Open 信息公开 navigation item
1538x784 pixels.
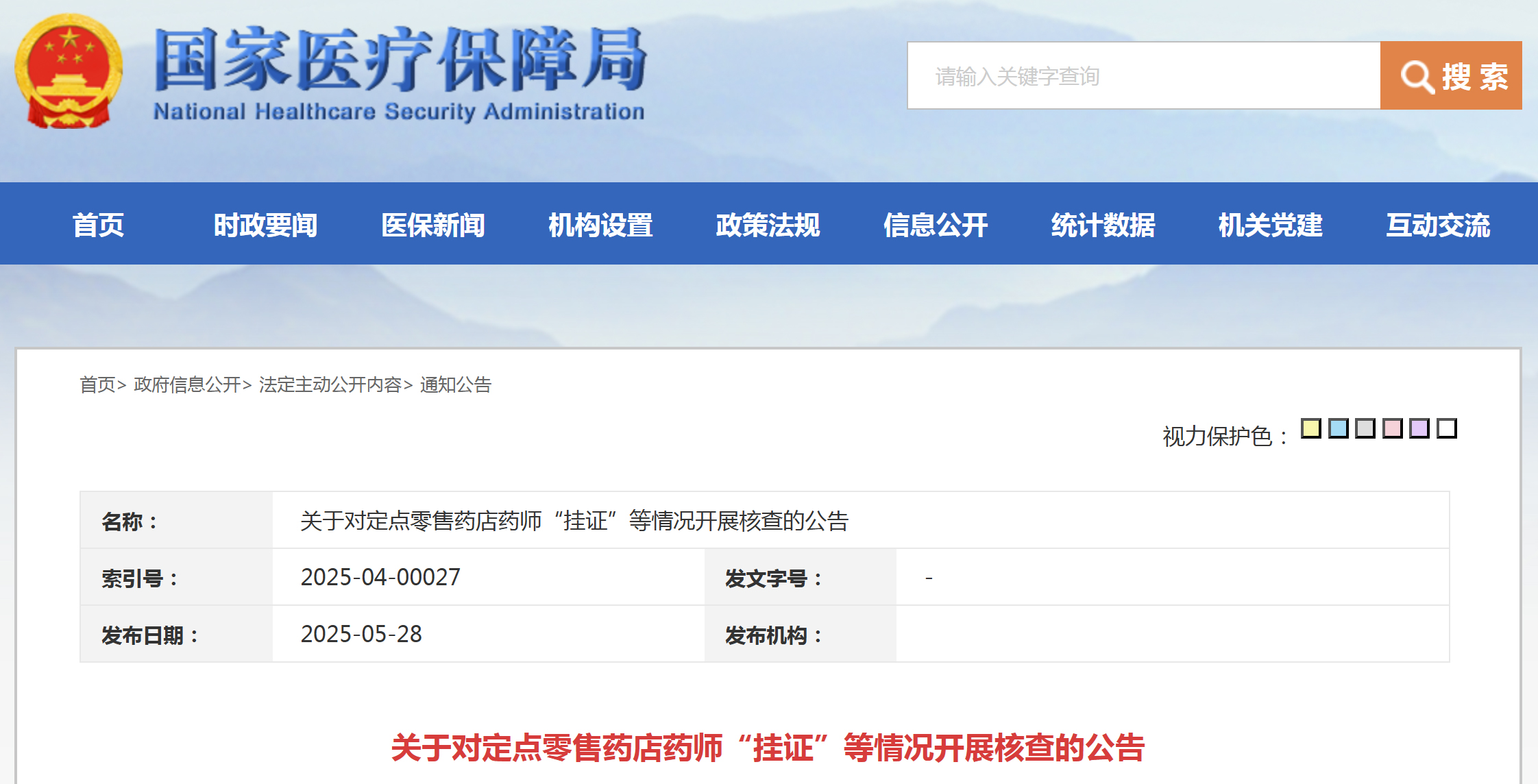(x=936, y=225)
